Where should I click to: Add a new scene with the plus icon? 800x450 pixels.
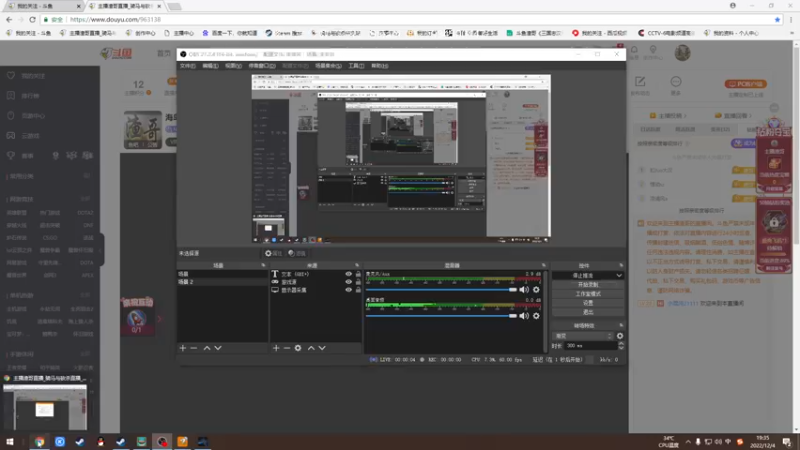[183, 348]
